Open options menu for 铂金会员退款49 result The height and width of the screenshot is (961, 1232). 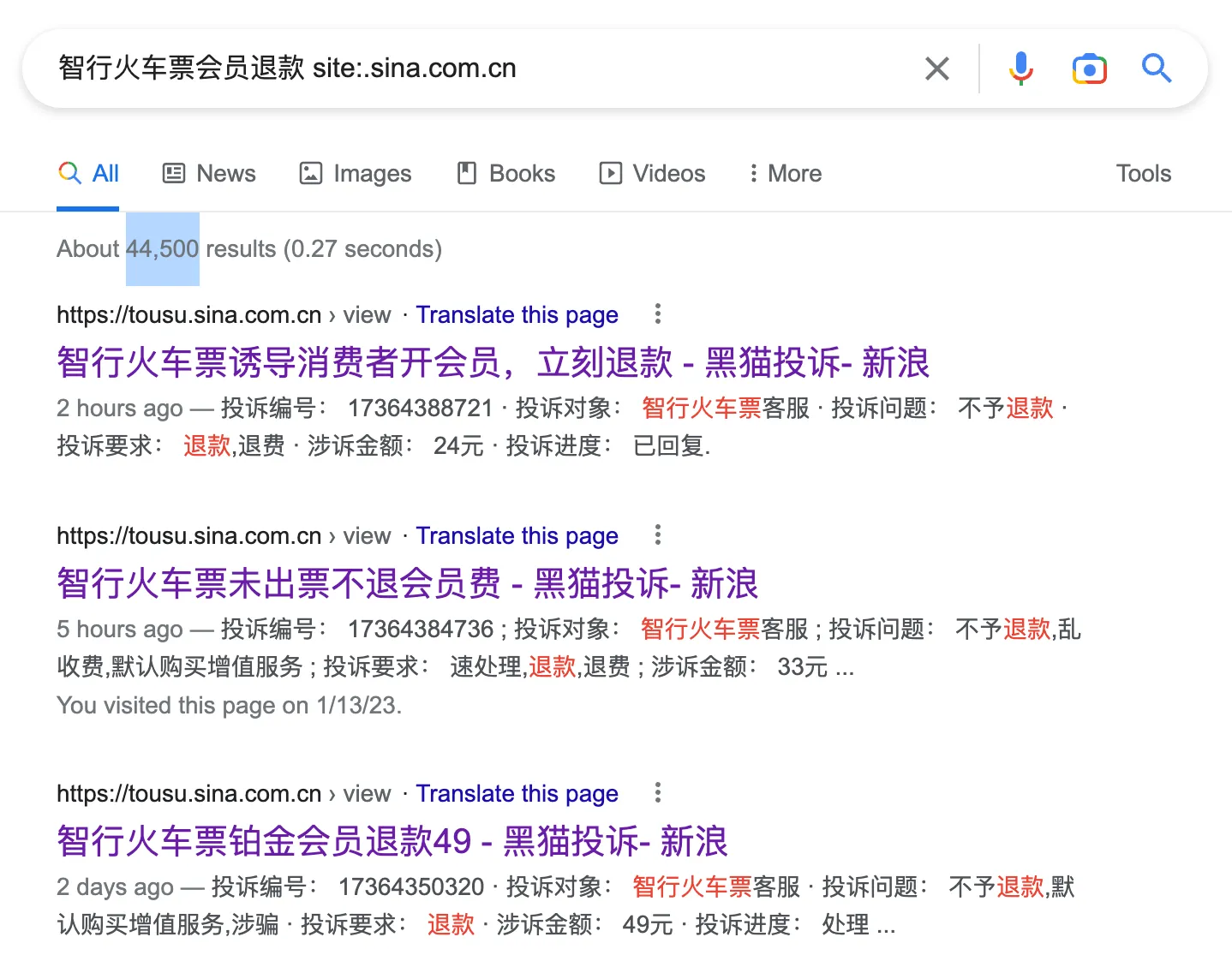(658, 793)
